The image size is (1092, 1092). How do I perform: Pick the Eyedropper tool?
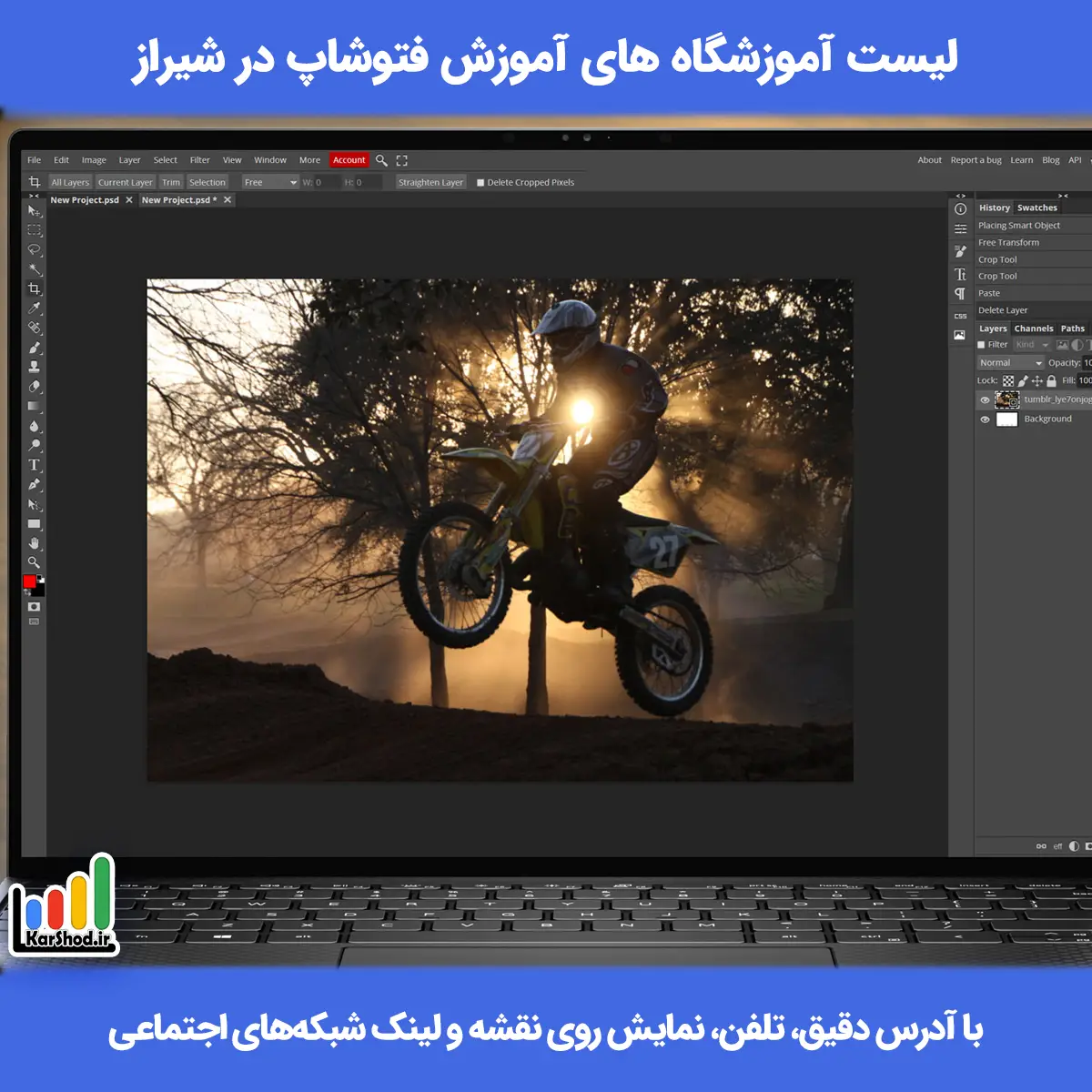[x=35, y=308]
